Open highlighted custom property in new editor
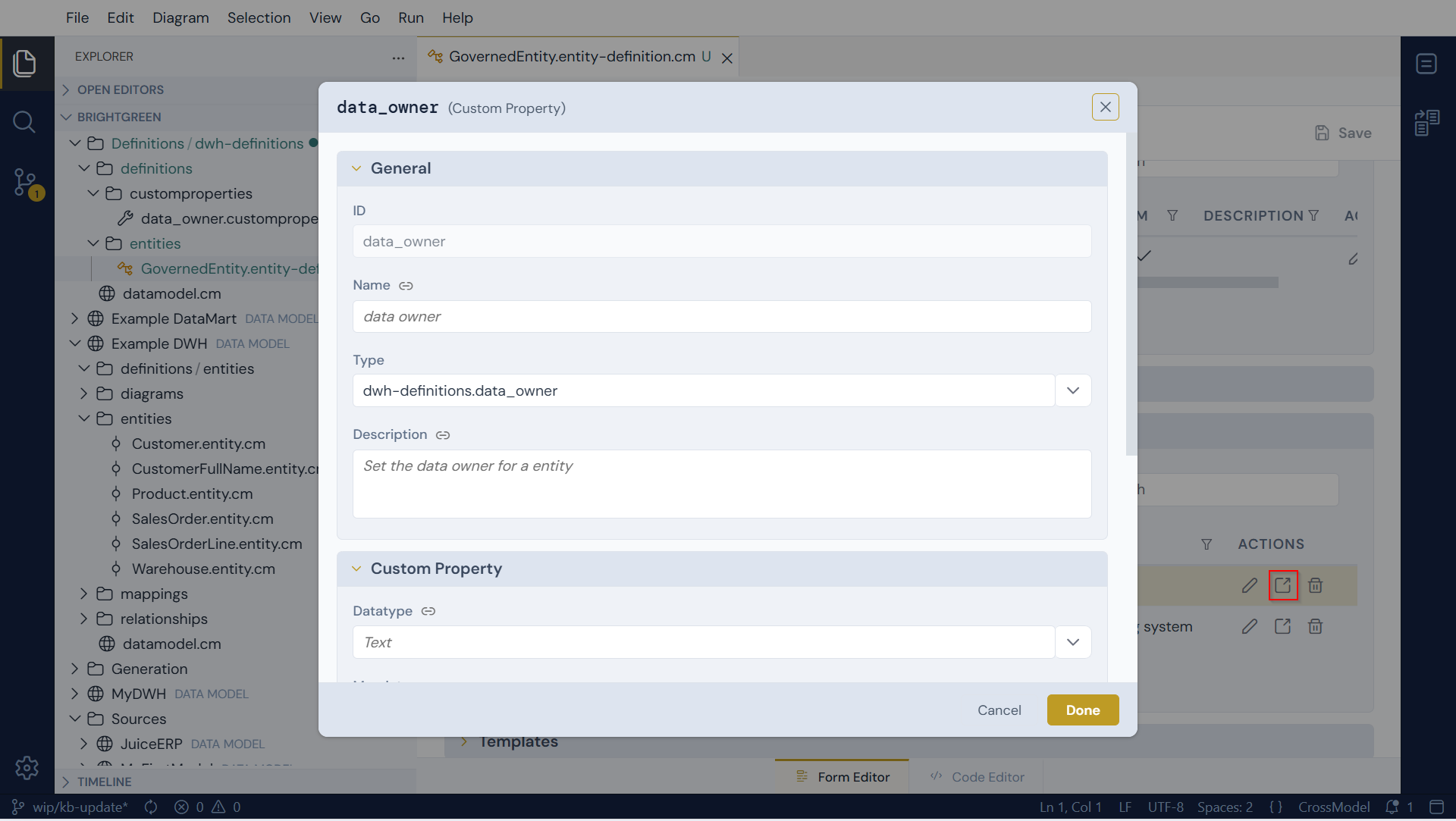 [1283, 585]
